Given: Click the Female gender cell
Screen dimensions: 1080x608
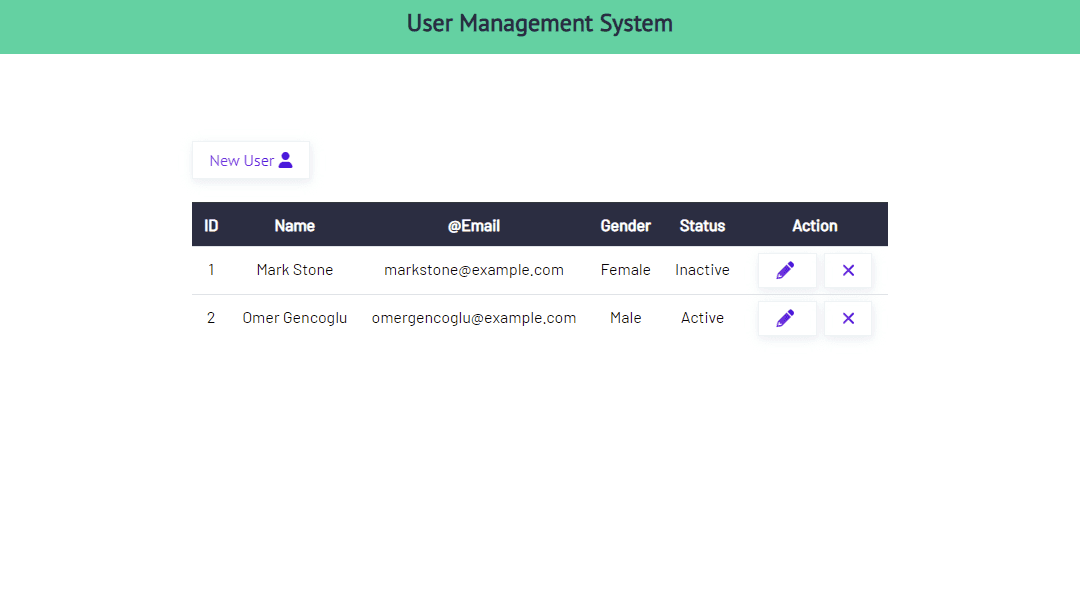Looking at the screenshot, I should (x=625, y=270).
